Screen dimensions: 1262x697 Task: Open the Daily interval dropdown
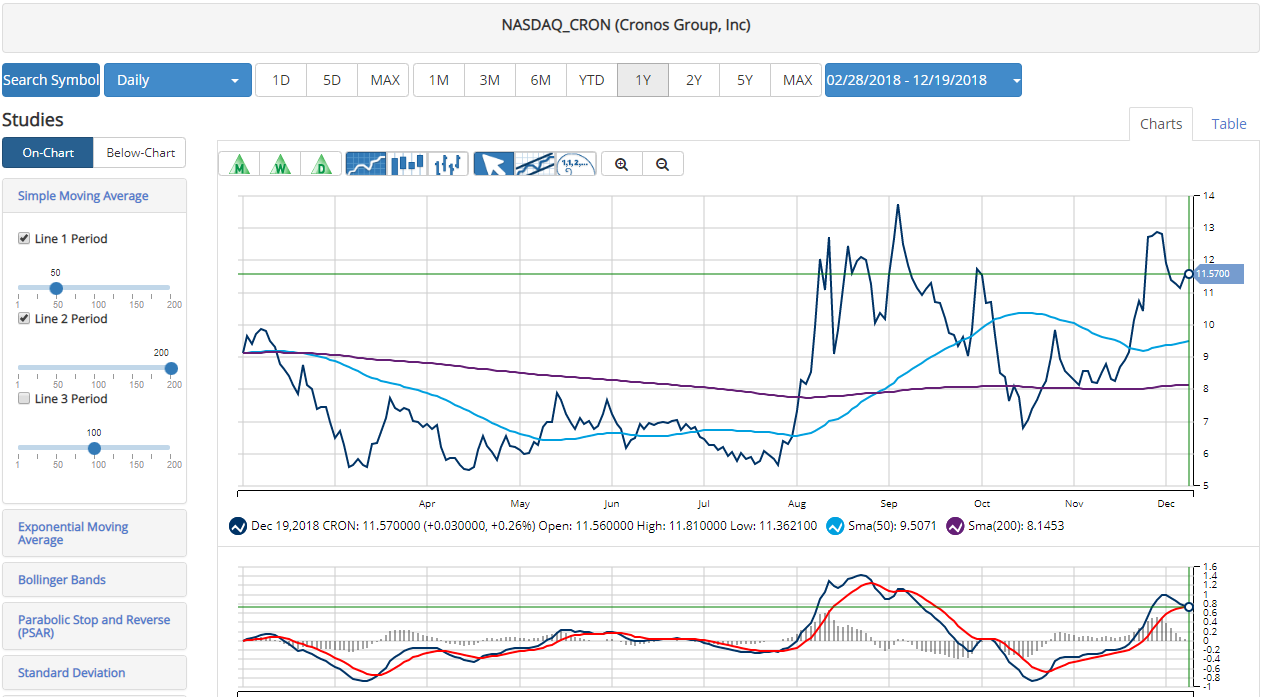pos(178,80)
